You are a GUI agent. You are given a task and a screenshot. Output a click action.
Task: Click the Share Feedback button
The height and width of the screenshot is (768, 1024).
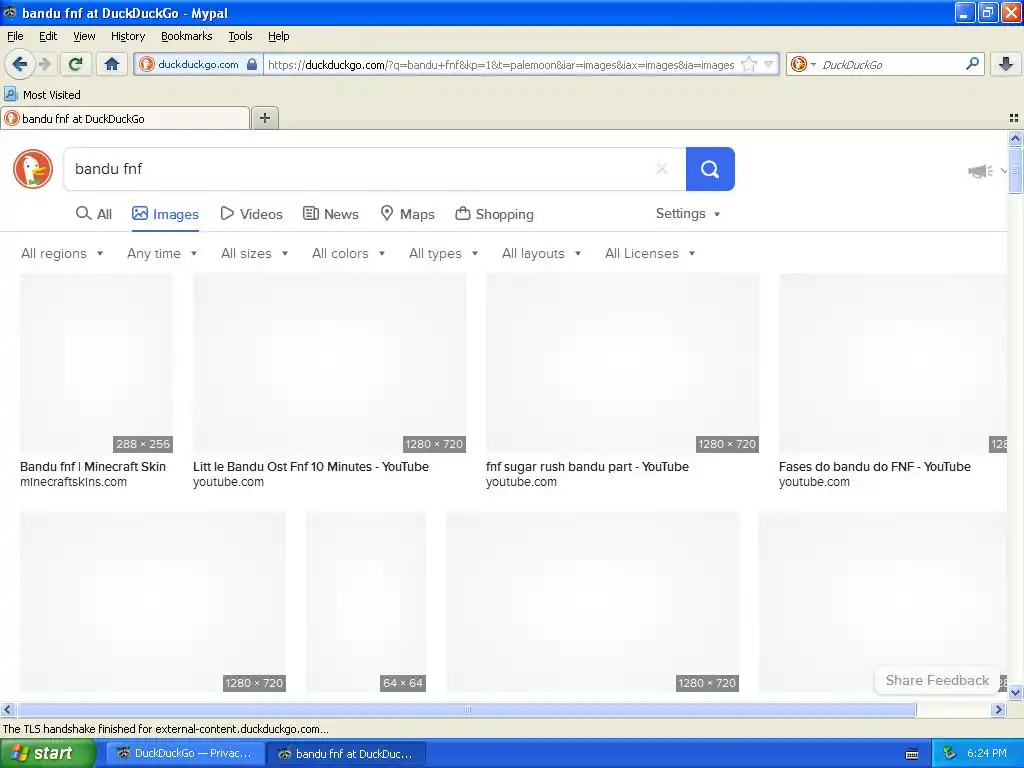(937, 680)
